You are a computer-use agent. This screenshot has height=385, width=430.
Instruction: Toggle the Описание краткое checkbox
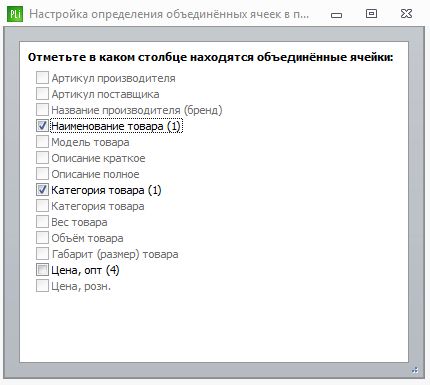42,158
